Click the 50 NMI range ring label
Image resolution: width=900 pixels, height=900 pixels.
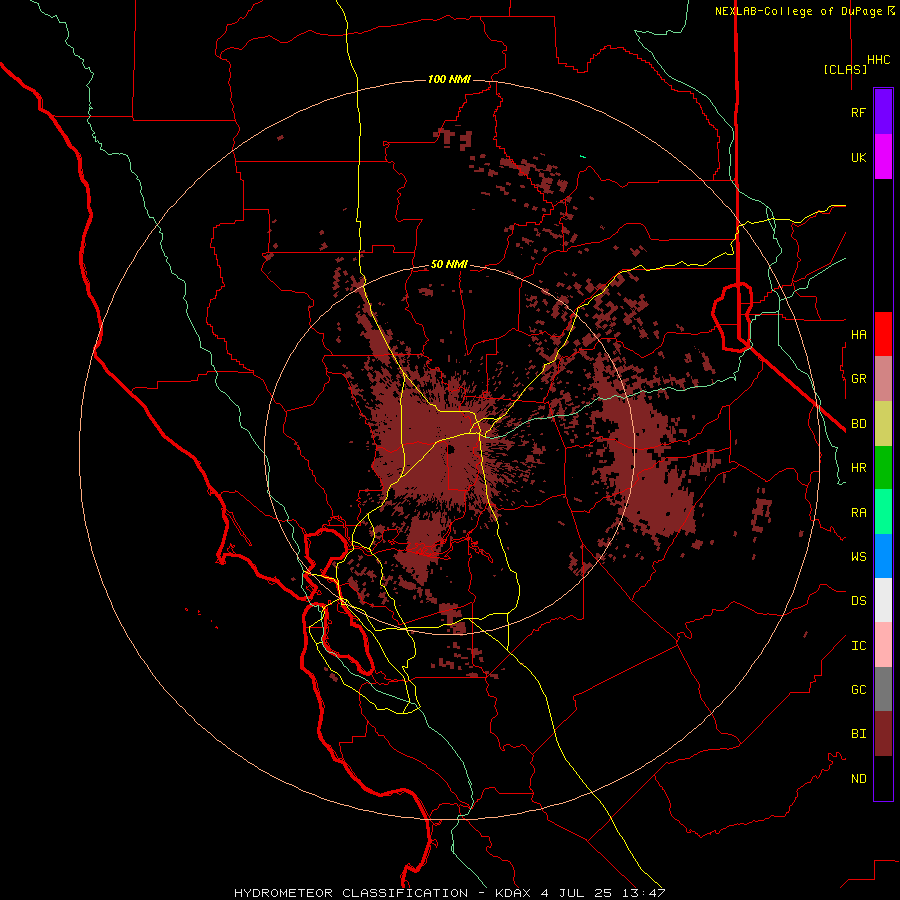pos(449,265)
